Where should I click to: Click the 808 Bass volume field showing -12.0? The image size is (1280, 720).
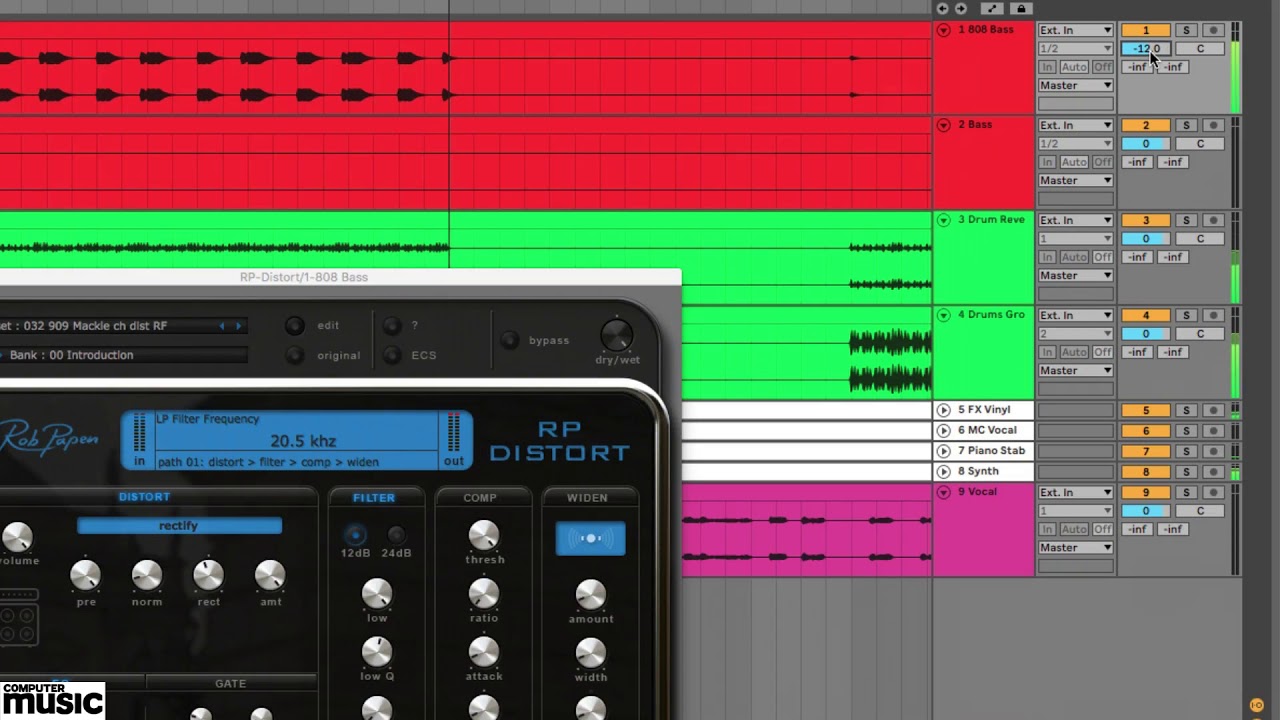tap(1146, 48)
